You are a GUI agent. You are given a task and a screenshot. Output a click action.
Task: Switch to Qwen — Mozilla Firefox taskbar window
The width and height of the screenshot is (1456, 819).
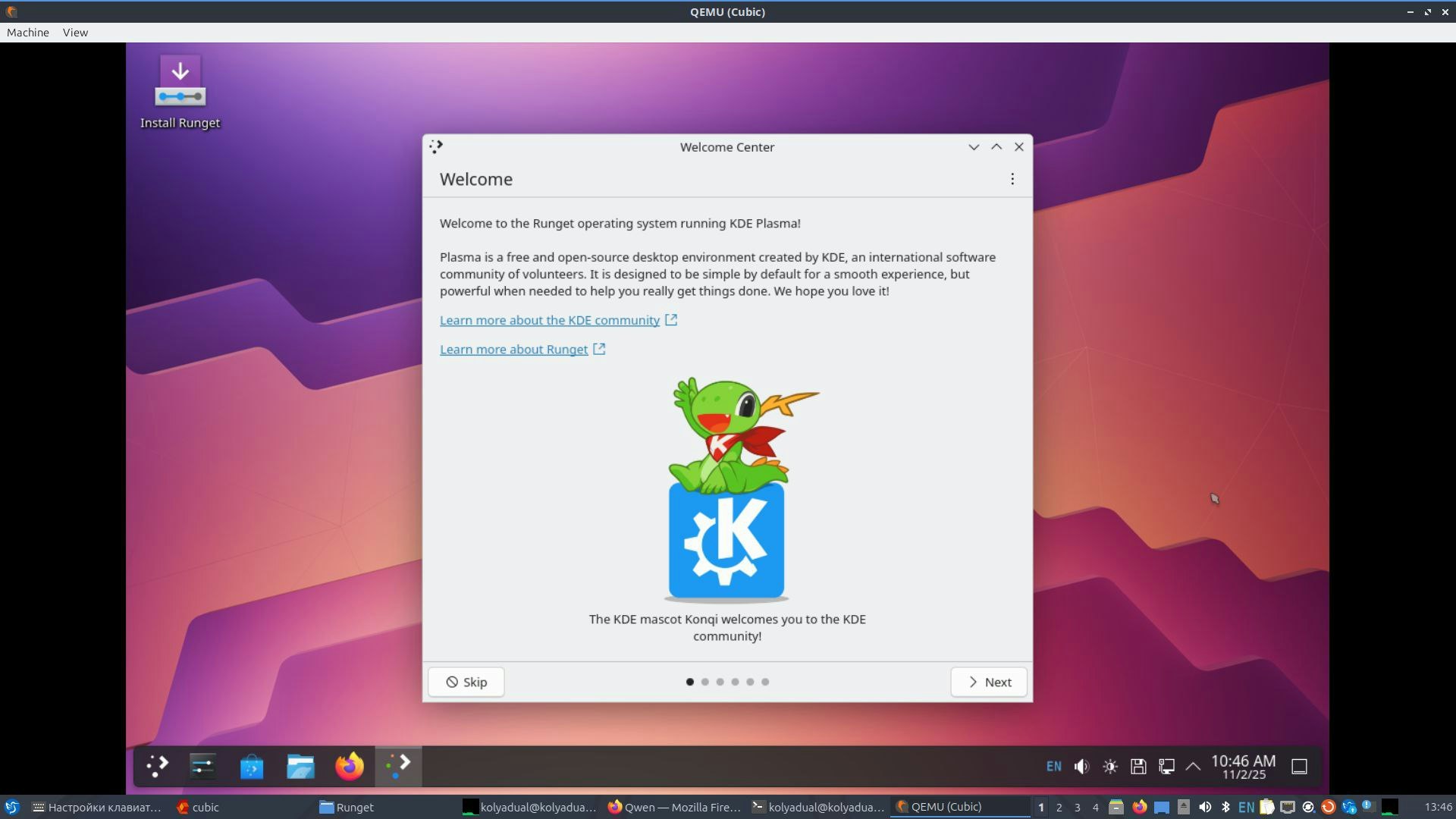pos(674,807)
